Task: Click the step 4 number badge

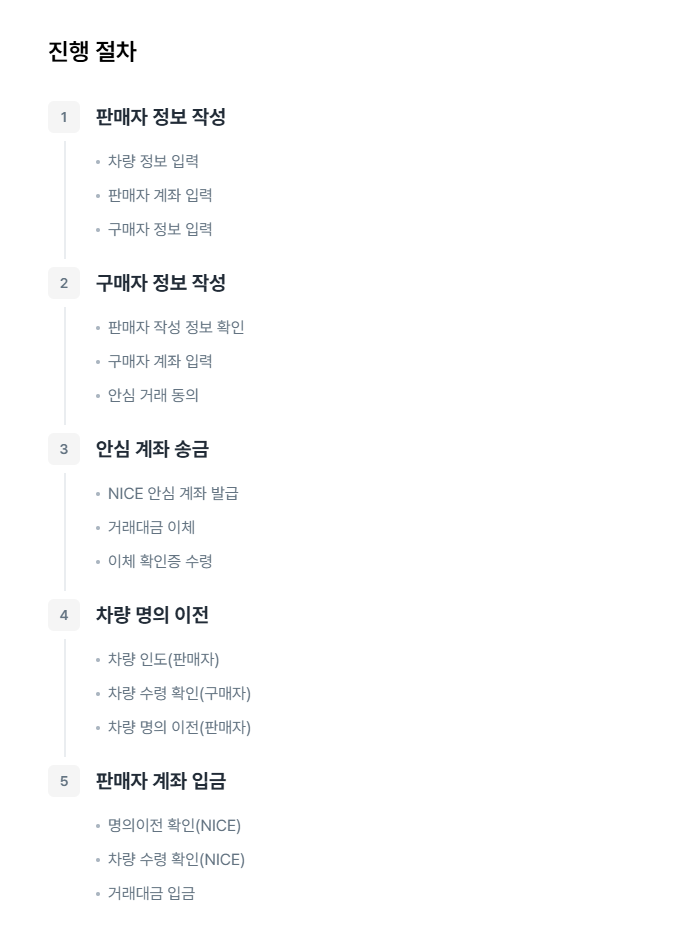Action: coord(64,615)
